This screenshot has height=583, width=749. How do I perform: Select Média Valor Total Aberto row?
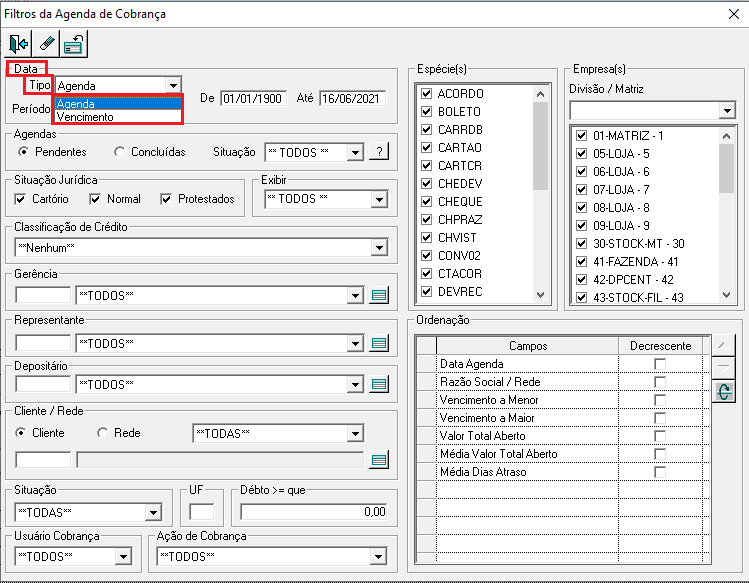[x=527, y=454]
